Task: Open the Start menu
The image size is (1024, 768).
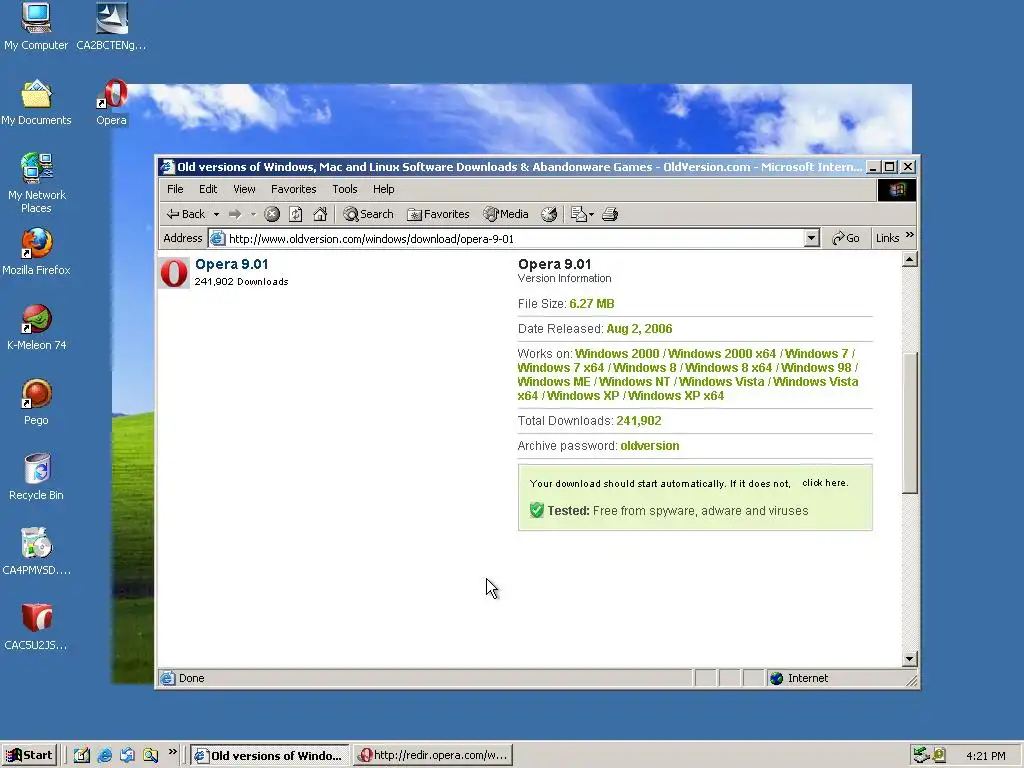Action: (x=29, y=756)
